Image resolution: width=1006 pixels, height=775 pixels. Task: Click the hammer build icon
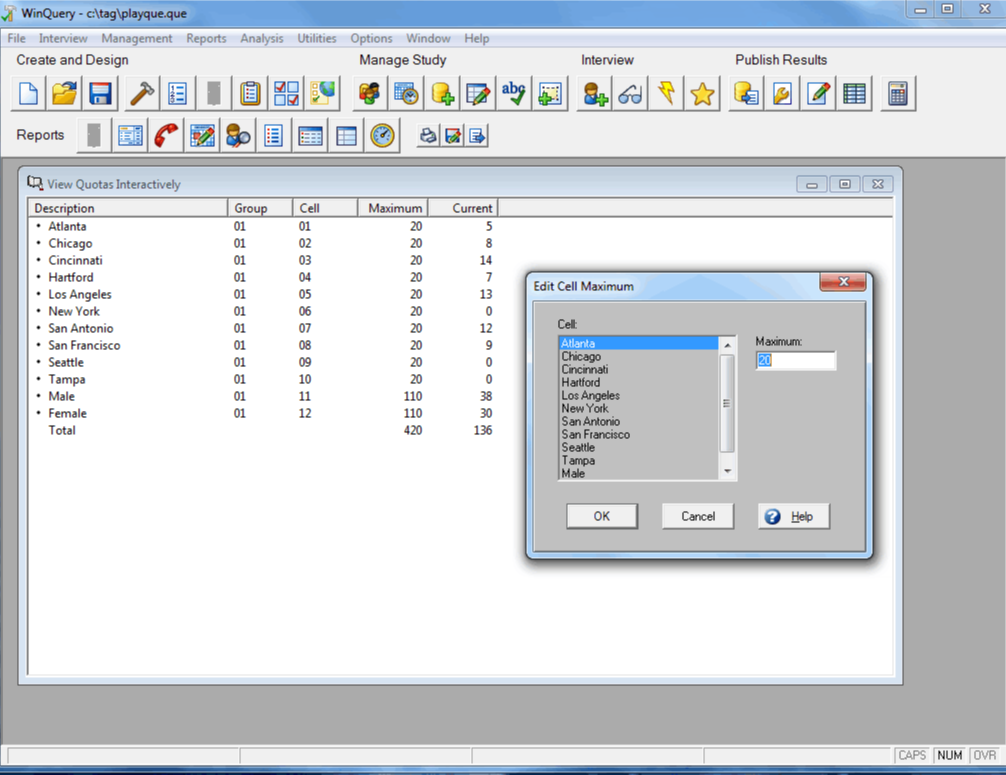(x=142, y=94)
